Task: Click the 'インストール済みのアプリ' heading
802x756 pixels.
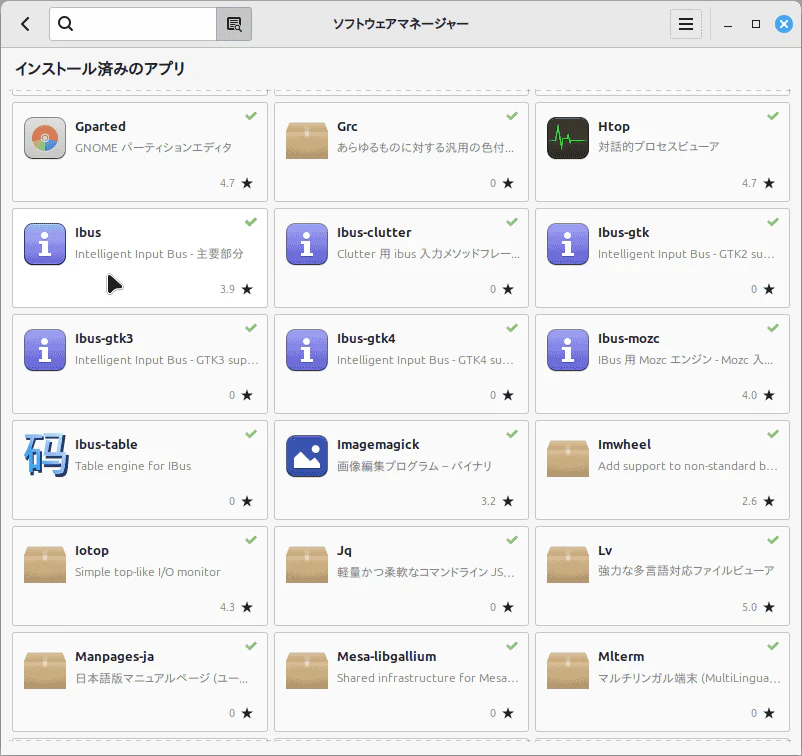Action: click(100, 69)
